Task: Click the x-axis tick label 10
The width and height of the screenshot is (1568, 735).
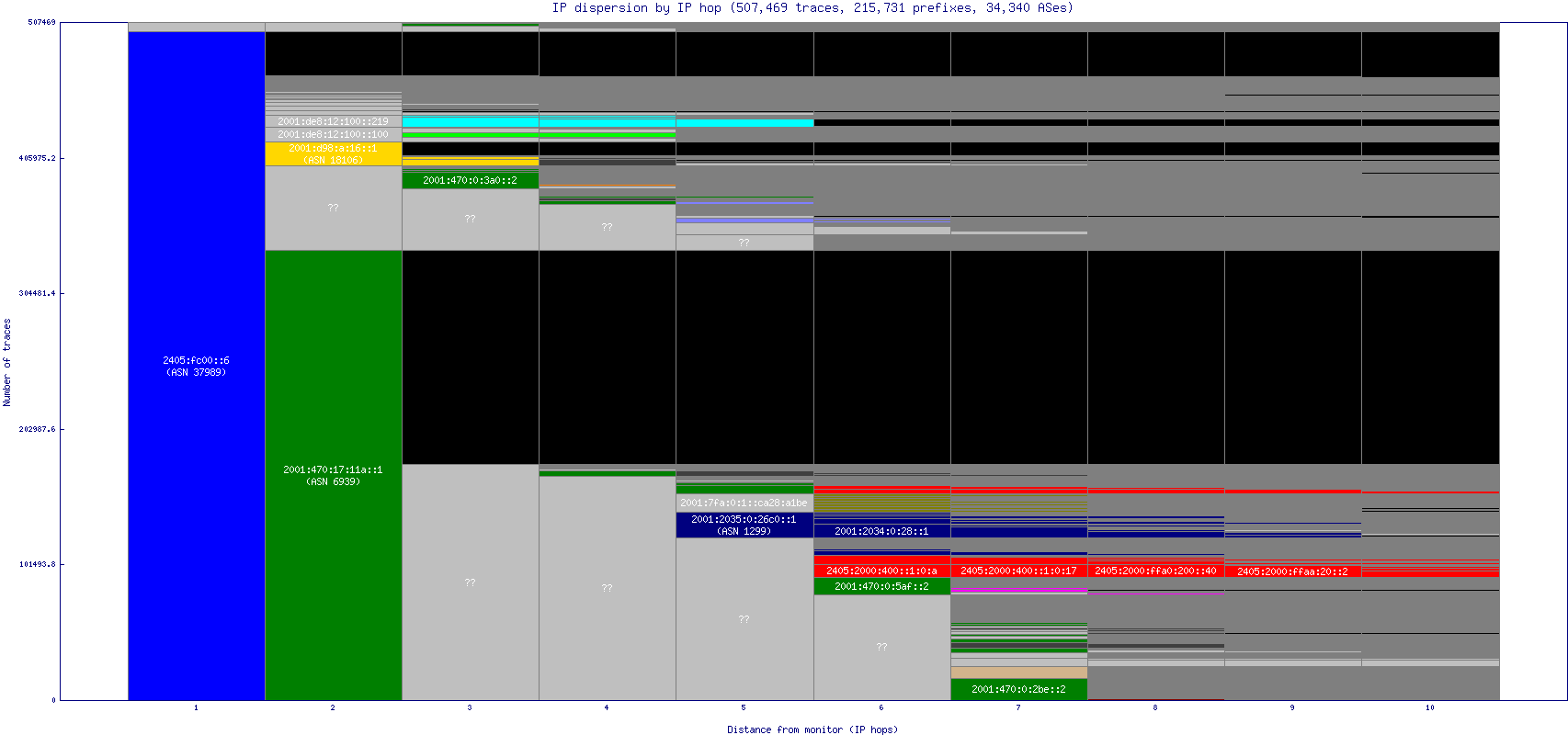Action: [1430, 707]
